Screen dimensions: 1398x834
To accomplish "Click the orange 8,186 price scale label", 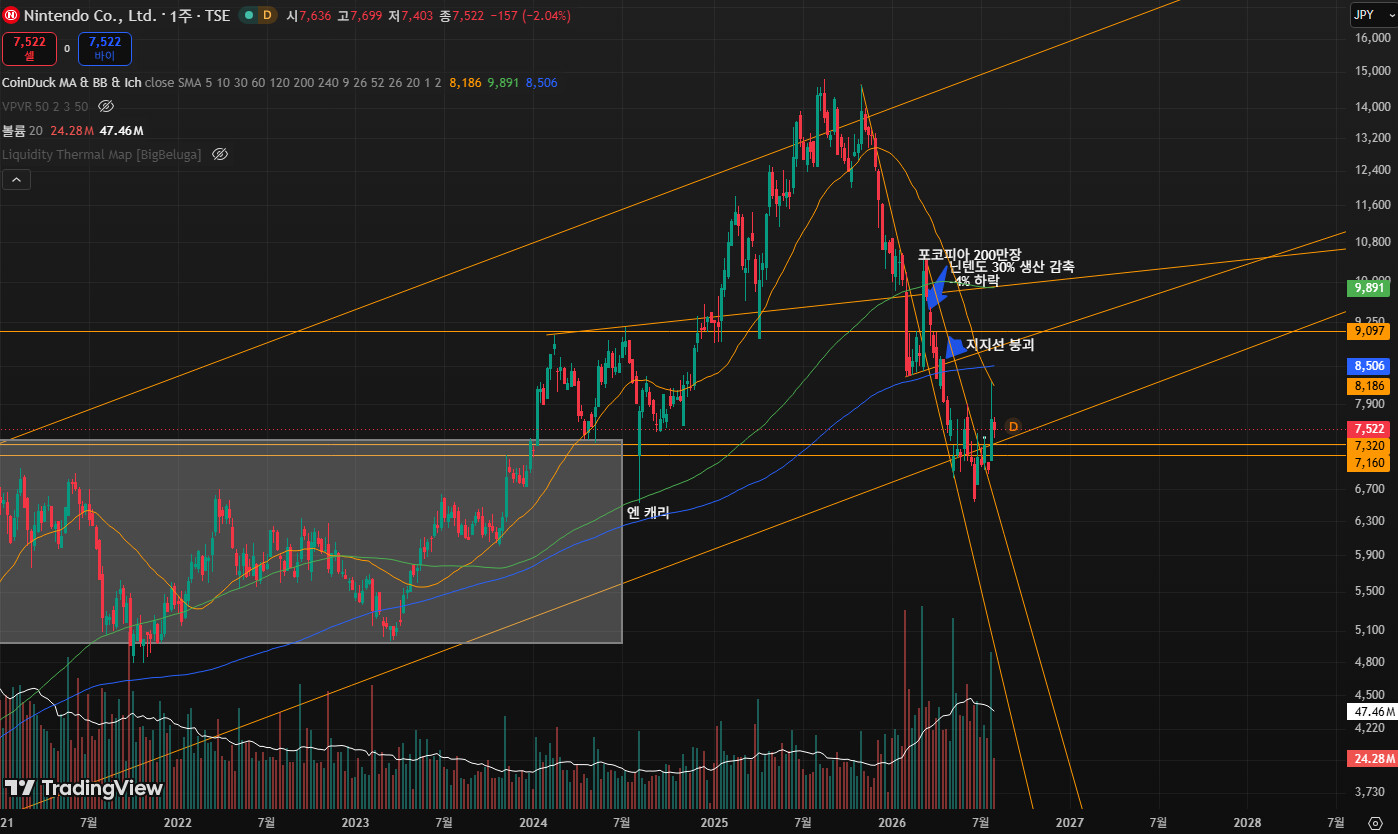I will point(1369,386).
